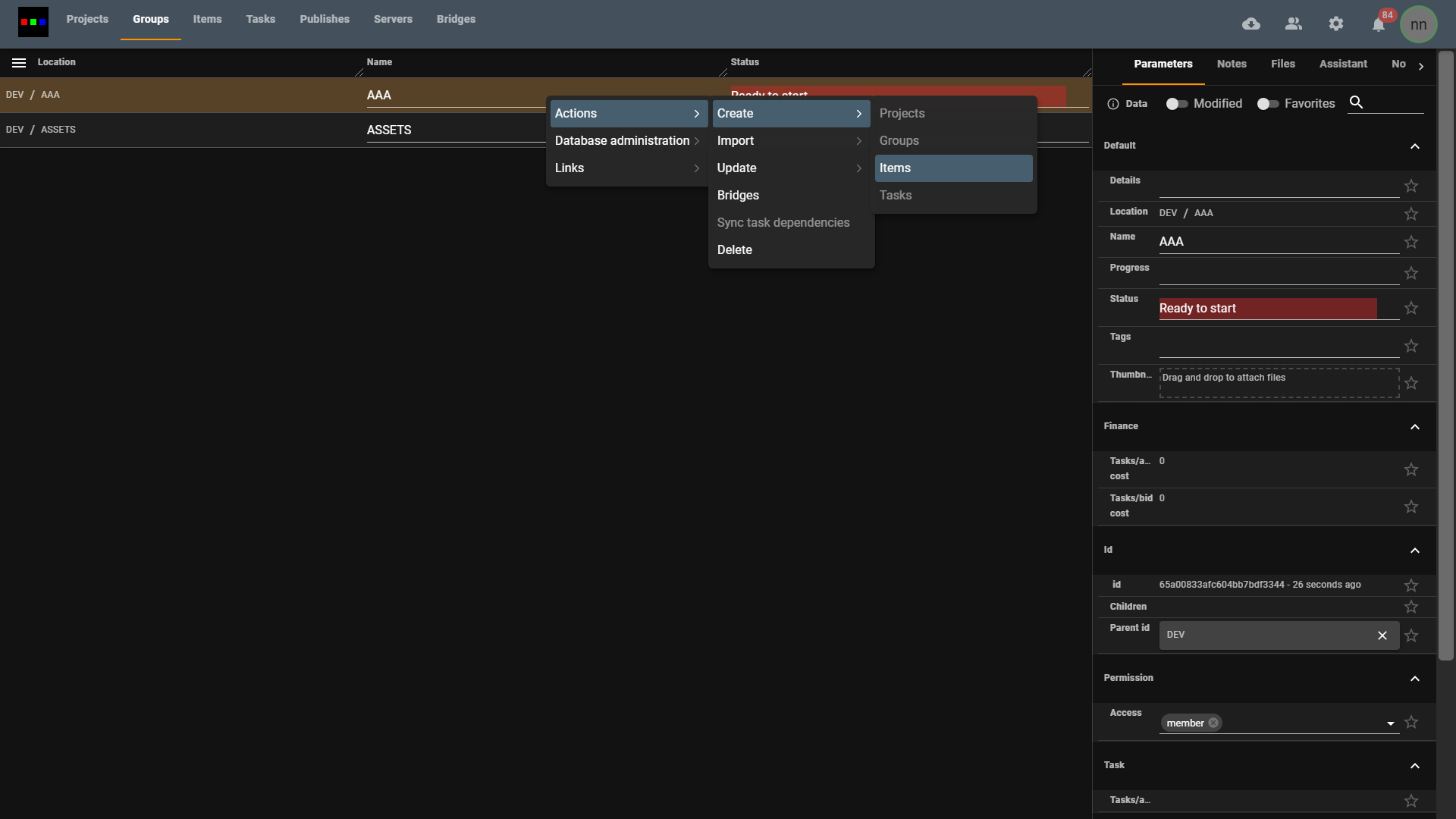Open the users management icon
Image resolution: width=1456 pixels, height=819 pixels.
coord(1294,24)
